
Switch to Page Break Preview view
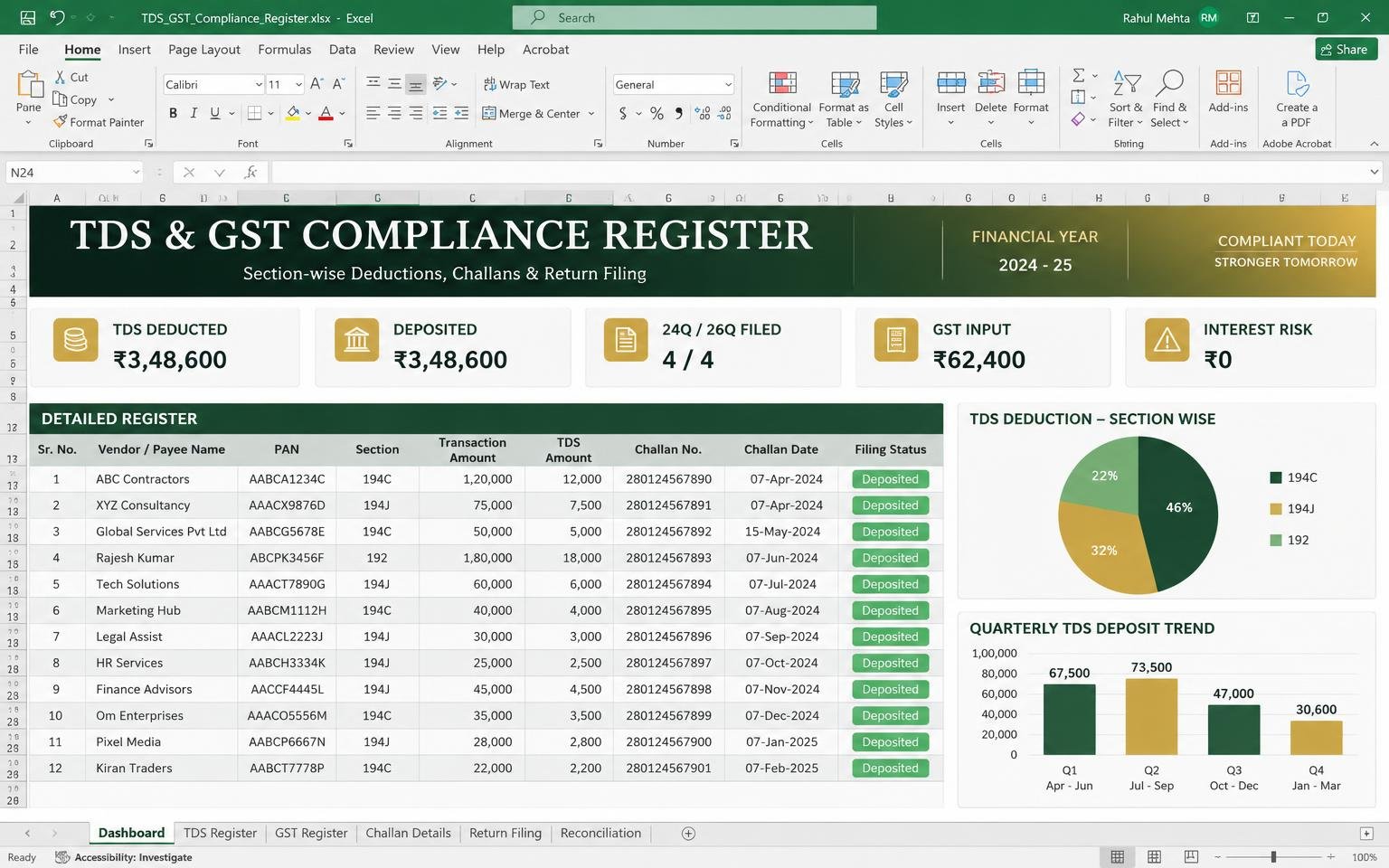click(x=1191, y=856)
